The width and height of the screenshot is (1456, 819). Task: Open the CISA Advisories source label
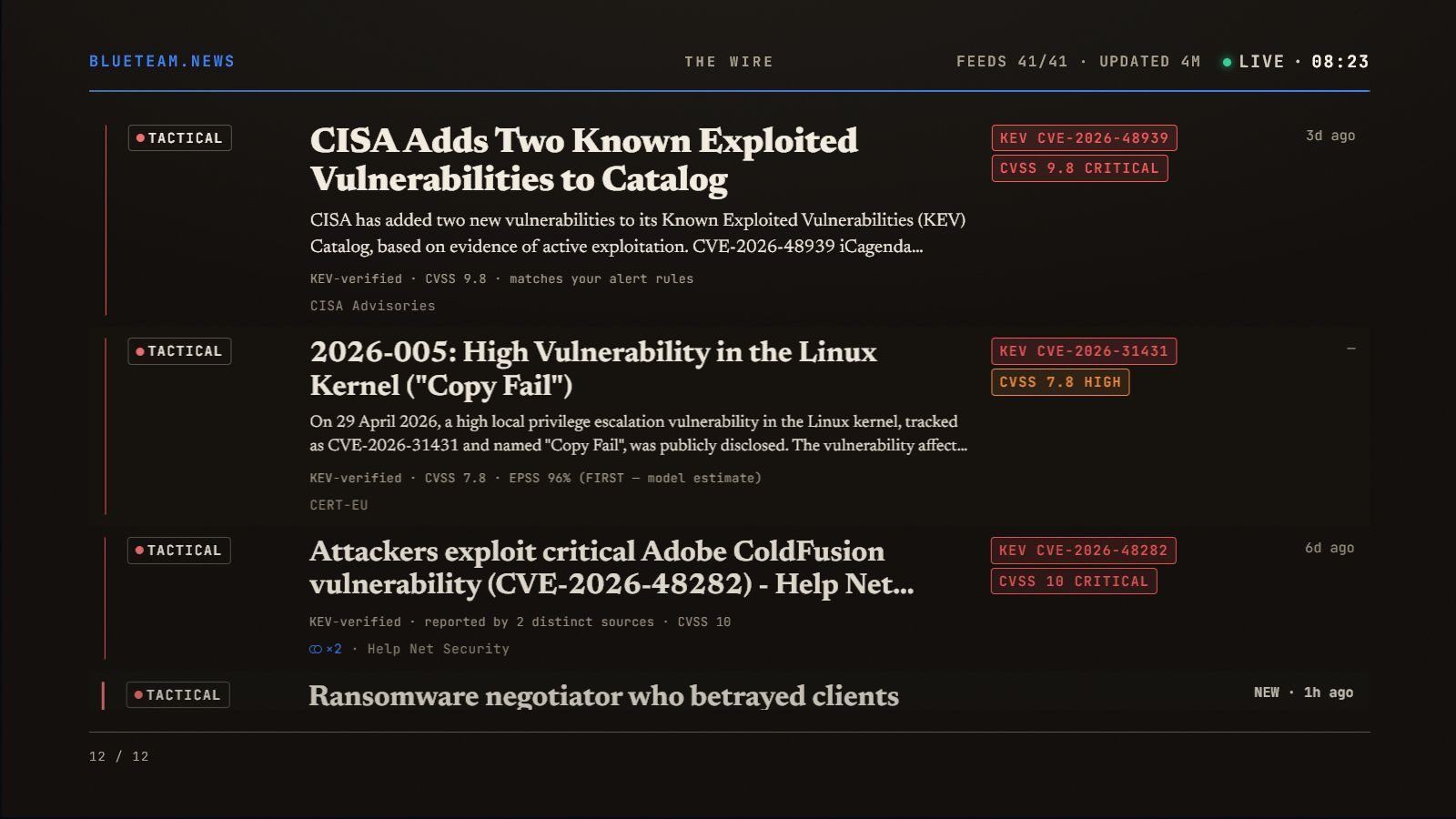pos(372,306)
